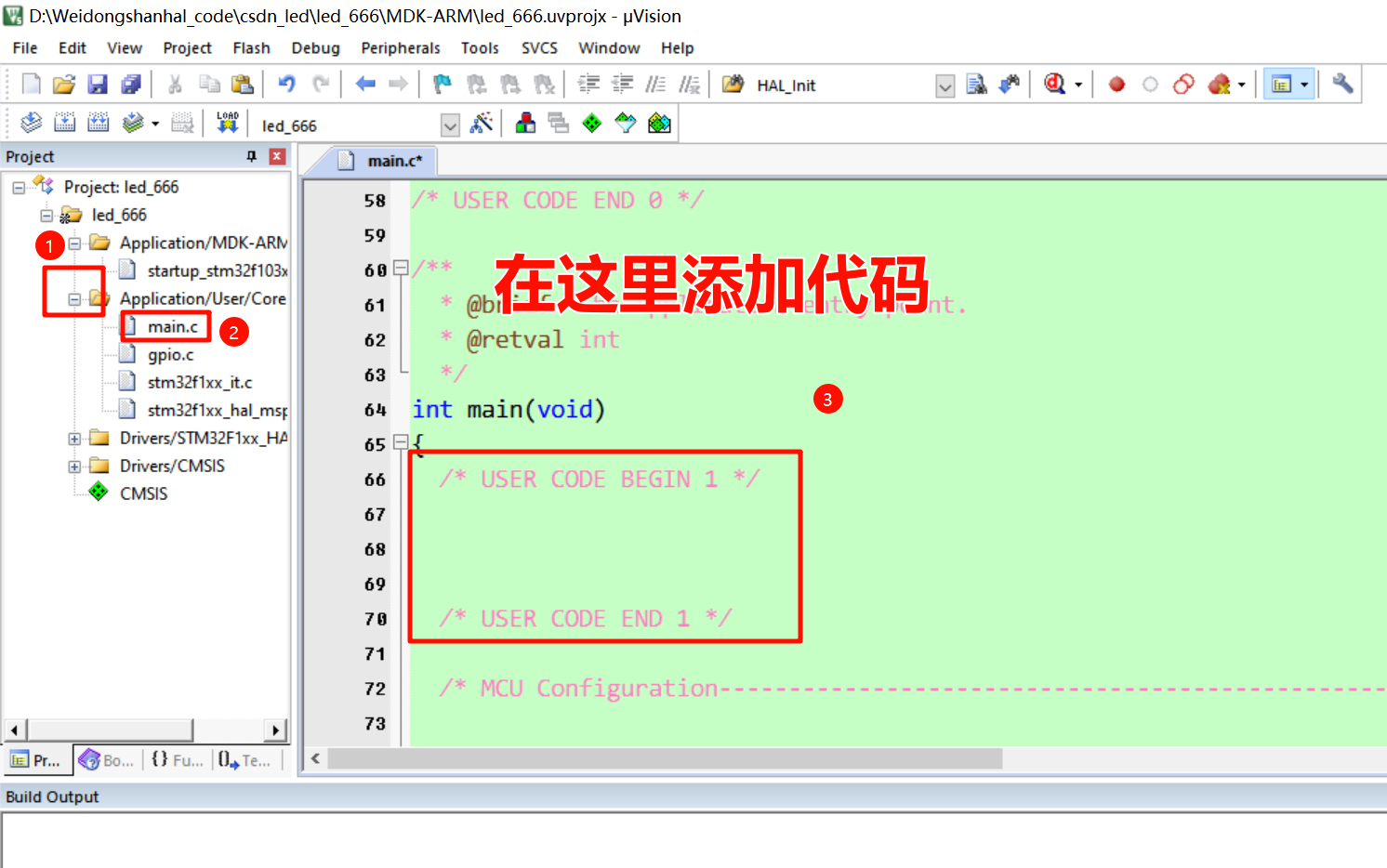Switch to the Templates tab in Project panel

coord(244,760)
